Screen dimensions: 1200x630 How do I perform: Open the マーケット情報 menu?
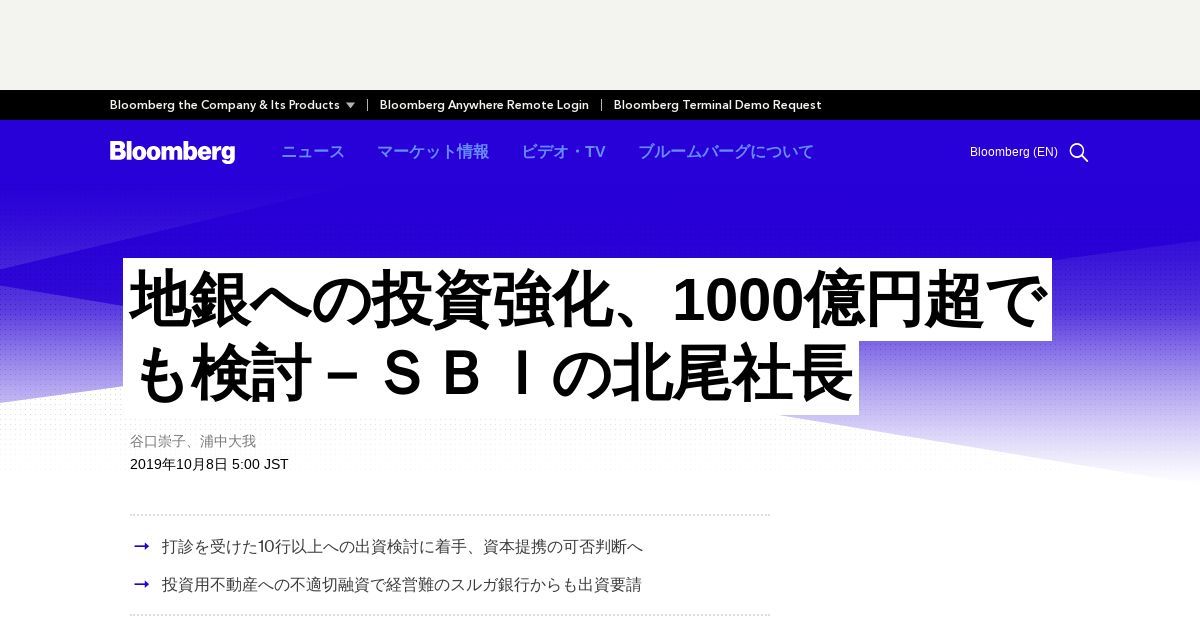click(433, 152)
